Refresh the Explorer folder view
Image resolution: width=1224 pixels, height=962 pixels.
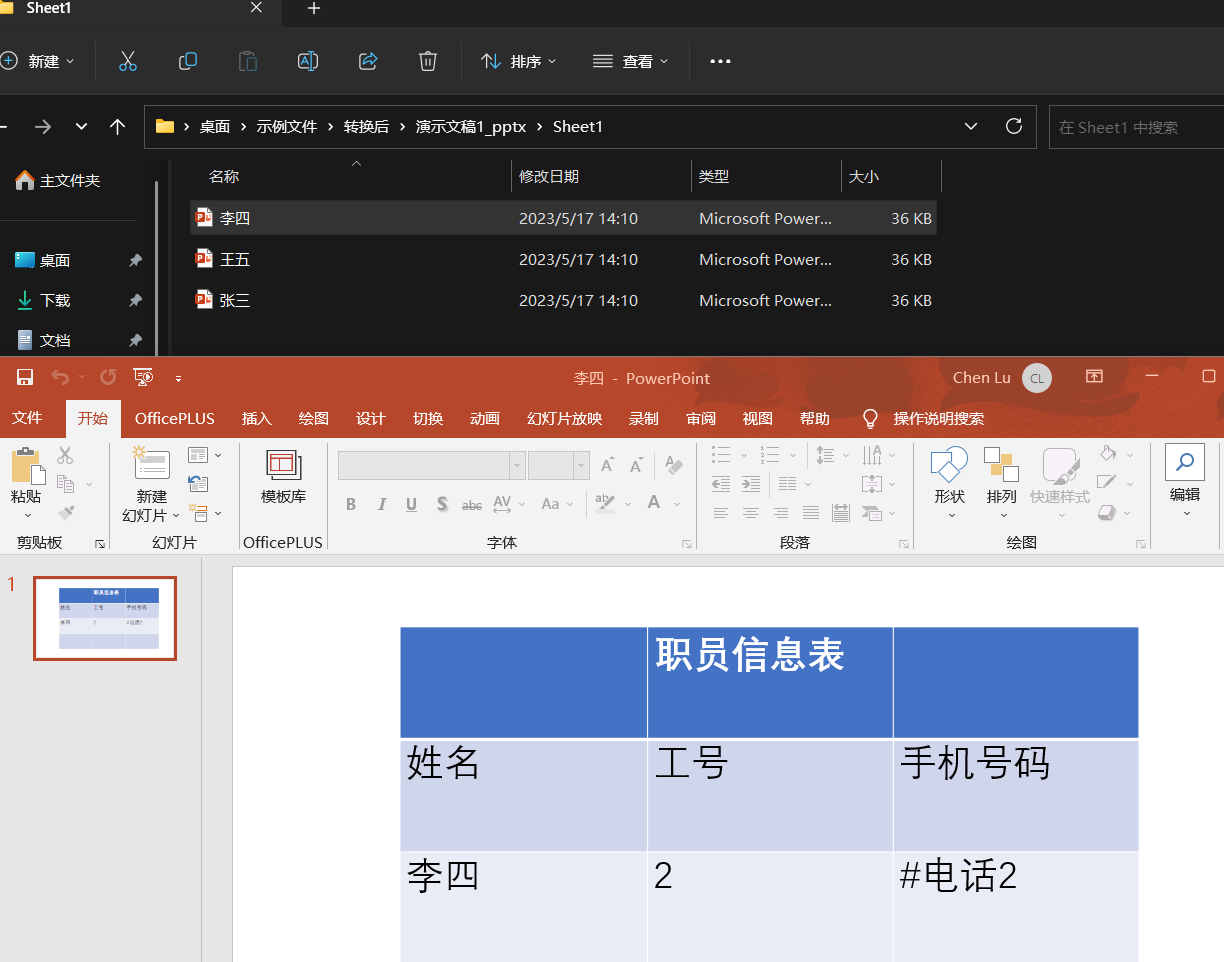pos(1014,127)
